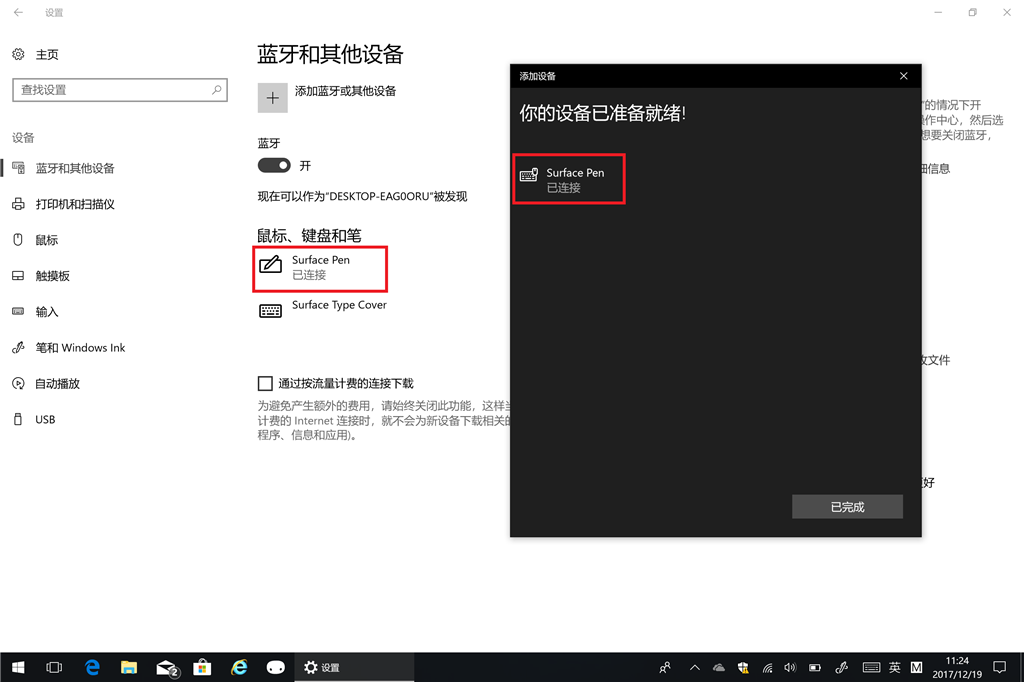This screenshot has width=1024, height=682.
Task: Open the Action Center notification icon
Action: (x=999, y=667)
